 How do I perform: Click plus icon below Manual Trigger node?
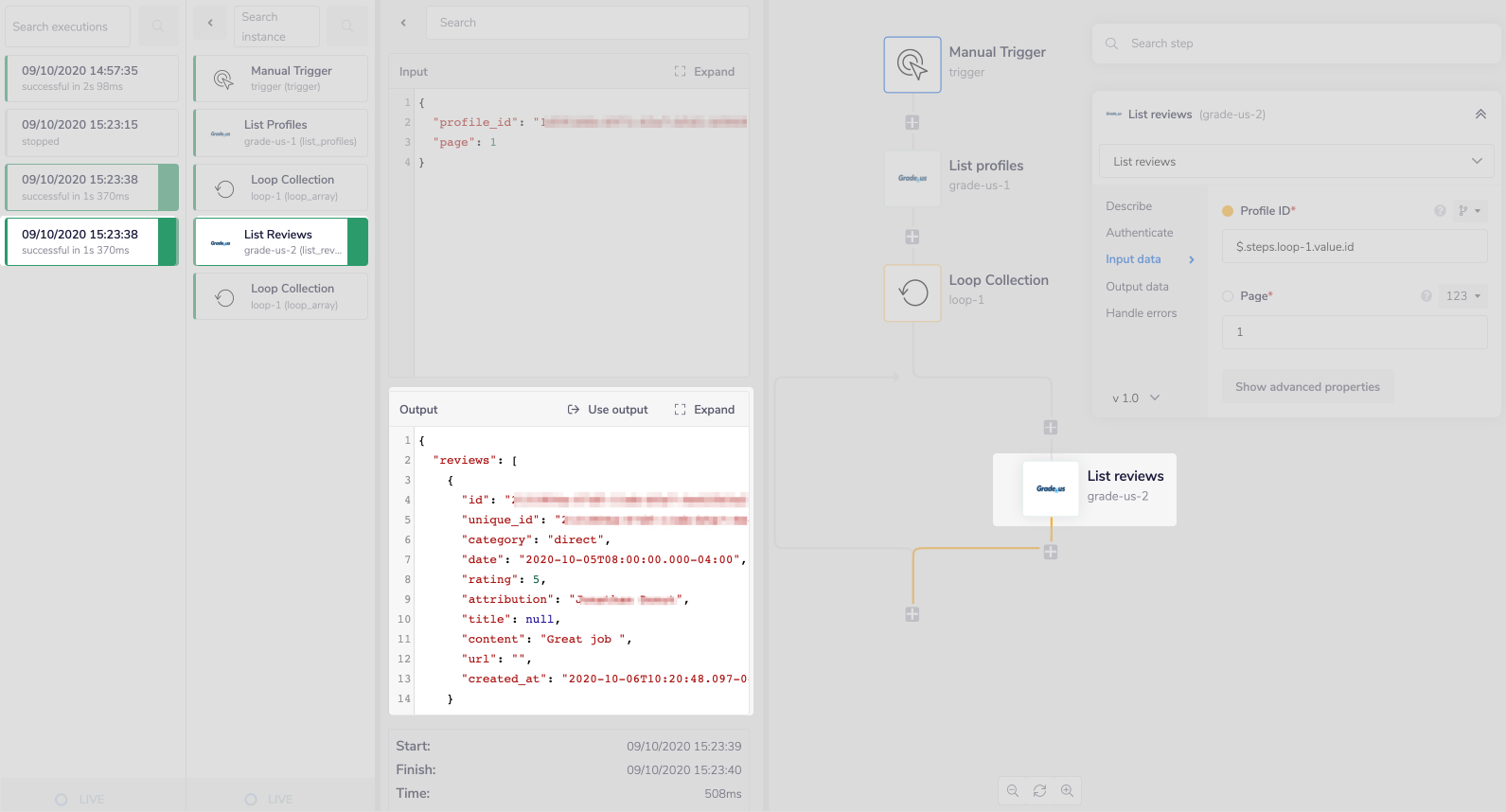point(912,122)
